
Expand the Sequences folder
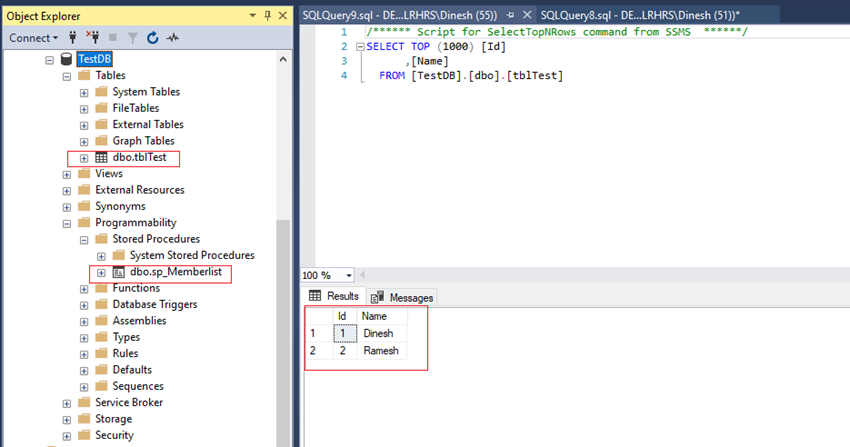(x=84, y=387)
